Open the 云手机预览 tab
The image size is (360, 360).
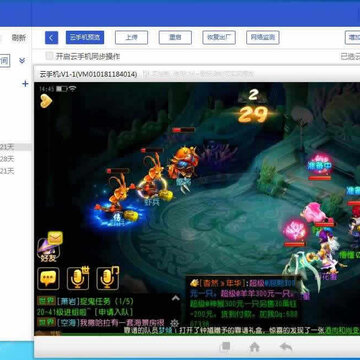(x=85, y=38)
